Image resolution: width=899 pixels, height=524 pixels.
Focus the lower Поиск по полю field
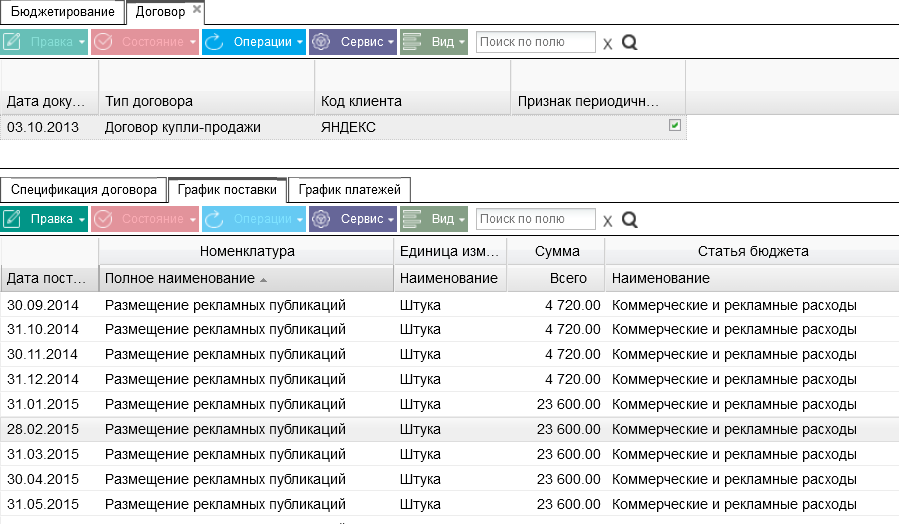(536, 219)
